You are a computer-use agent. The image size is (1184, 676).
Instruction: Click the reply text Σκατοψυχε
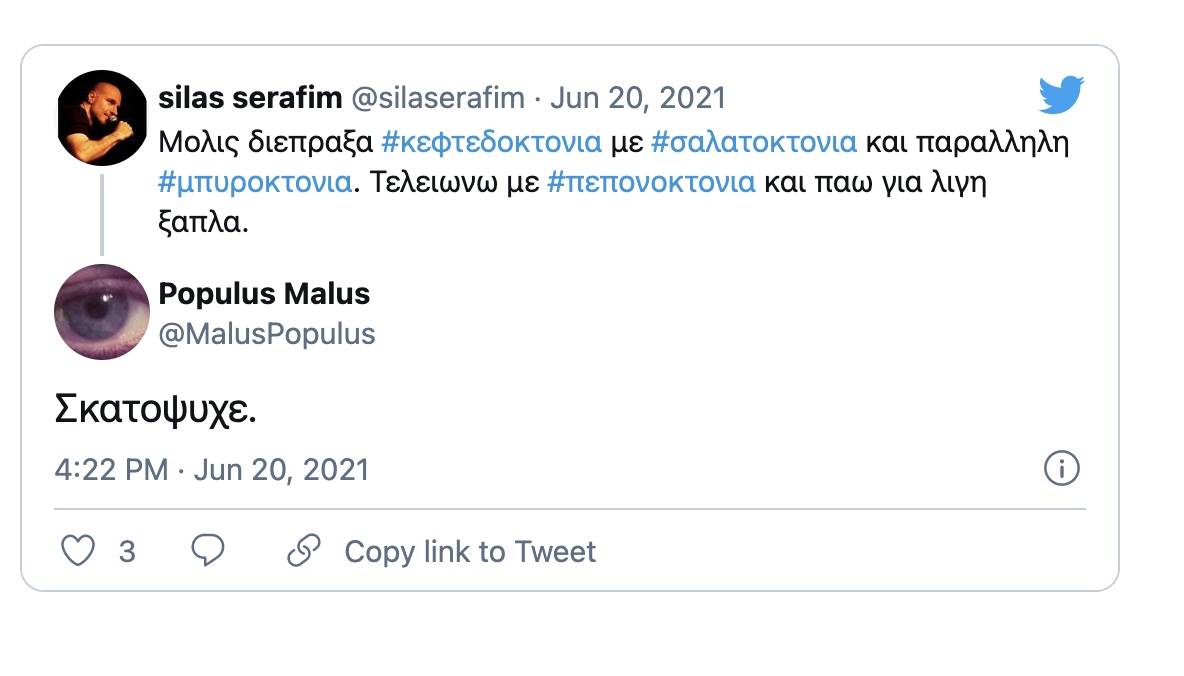click(155, 412)
